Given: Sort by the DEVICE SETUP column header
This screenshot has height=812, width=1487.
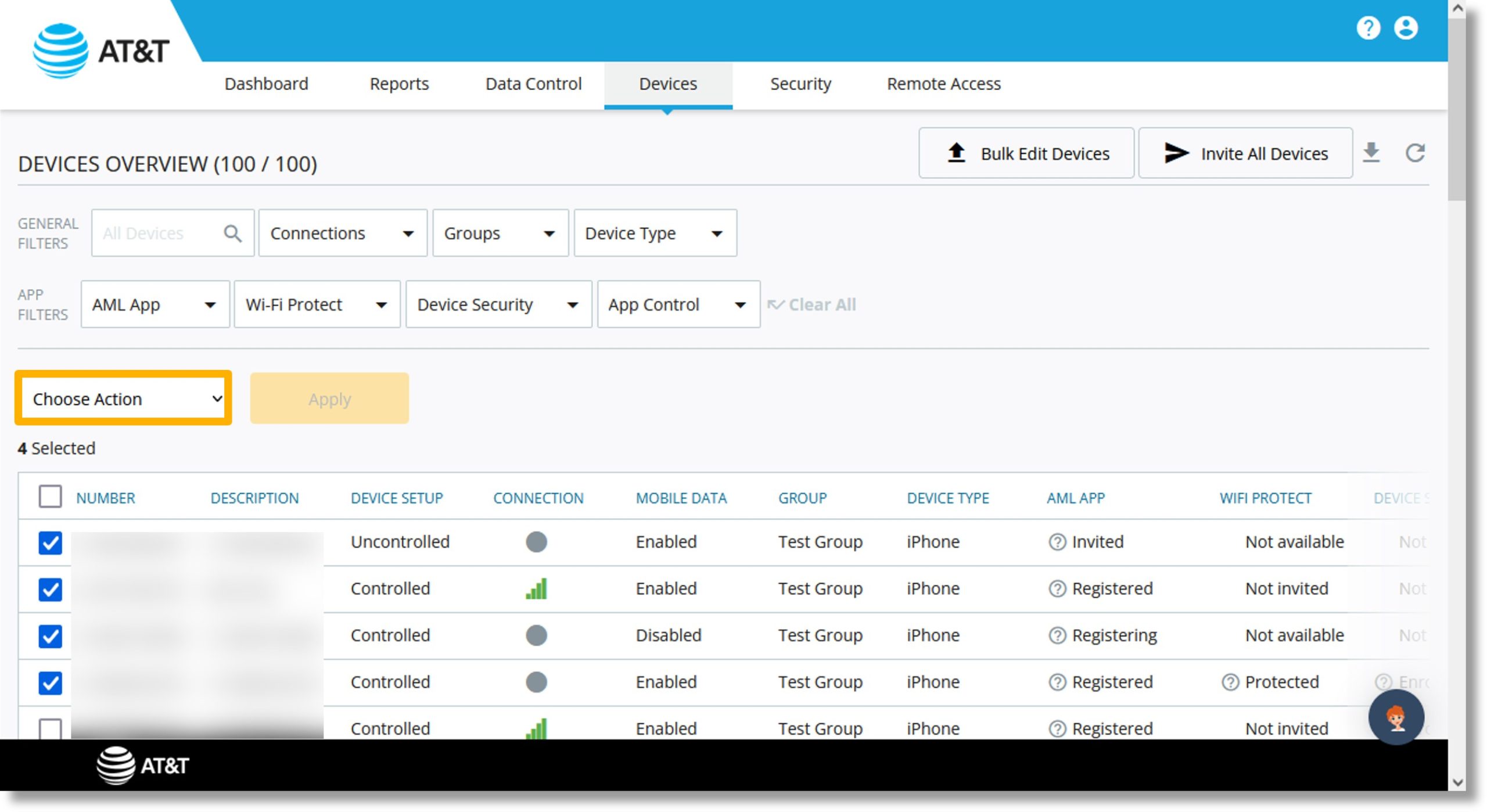Looking at the screenshot, I should (x=397, y=498).
